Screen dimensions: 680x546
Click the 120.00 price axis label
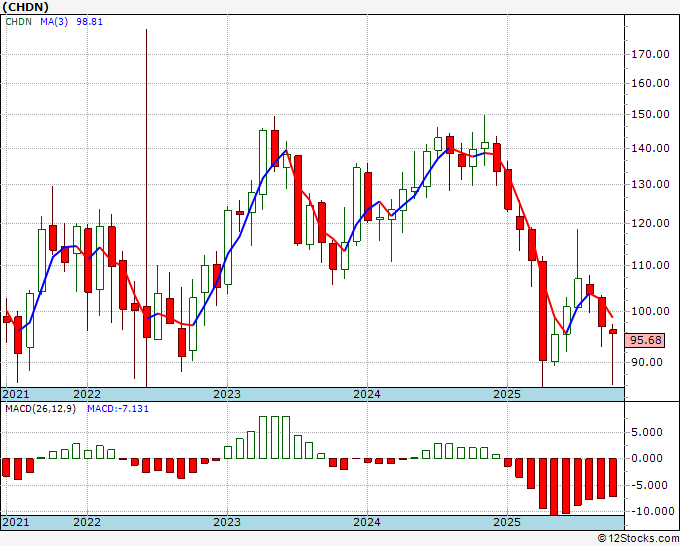(650, 223)
